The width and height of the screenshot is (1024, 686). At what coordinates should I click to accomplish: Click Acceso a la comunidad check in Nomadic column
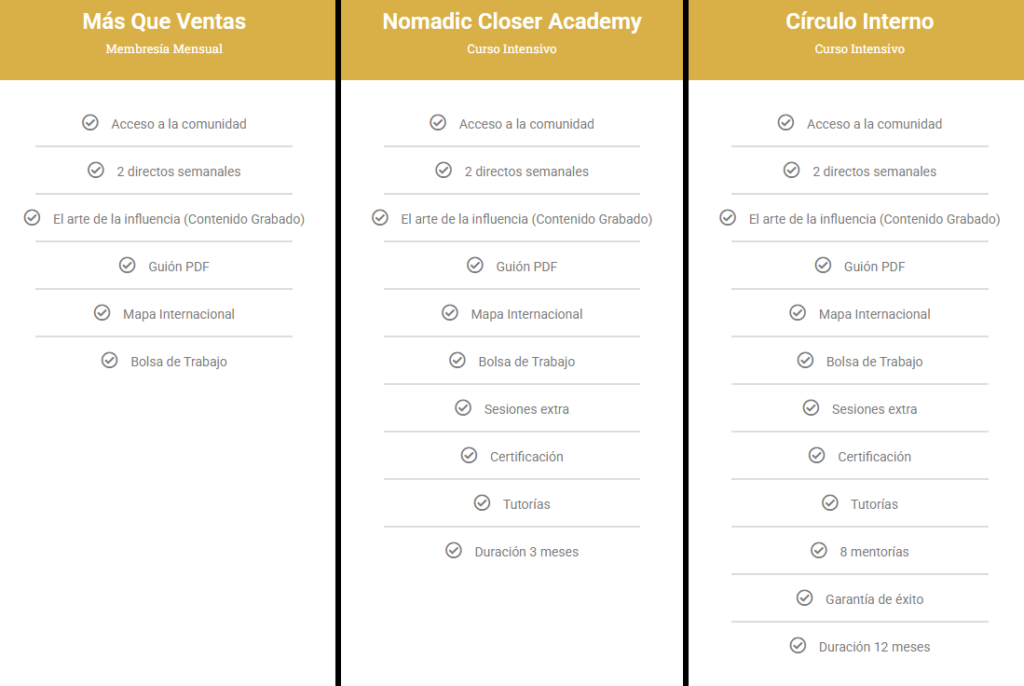coord(438,122)
